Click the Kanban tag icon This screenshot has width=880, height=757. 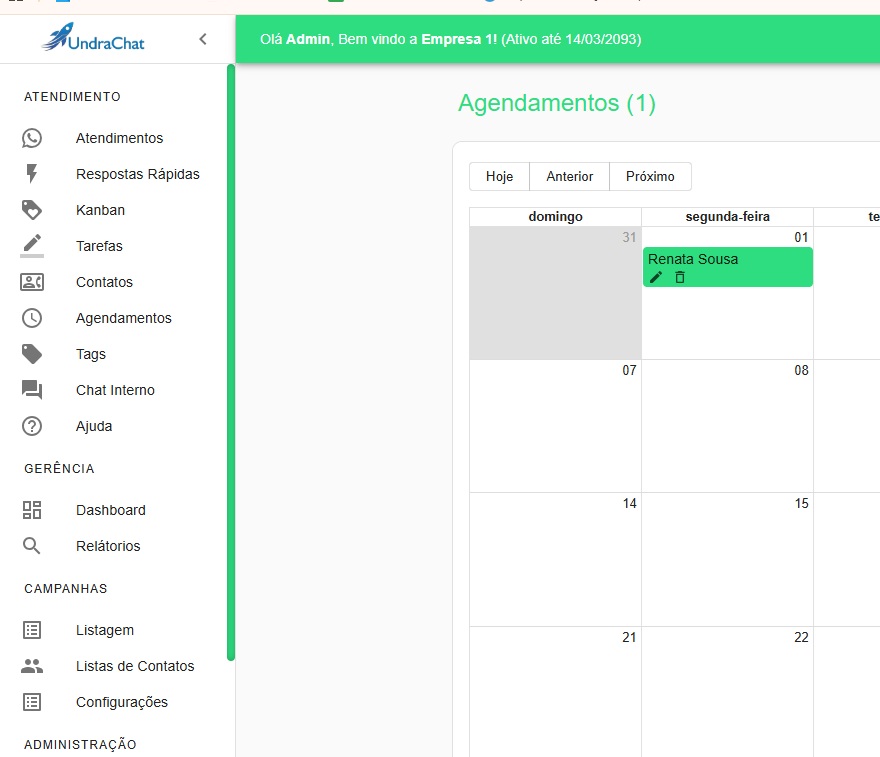[32, 210]
